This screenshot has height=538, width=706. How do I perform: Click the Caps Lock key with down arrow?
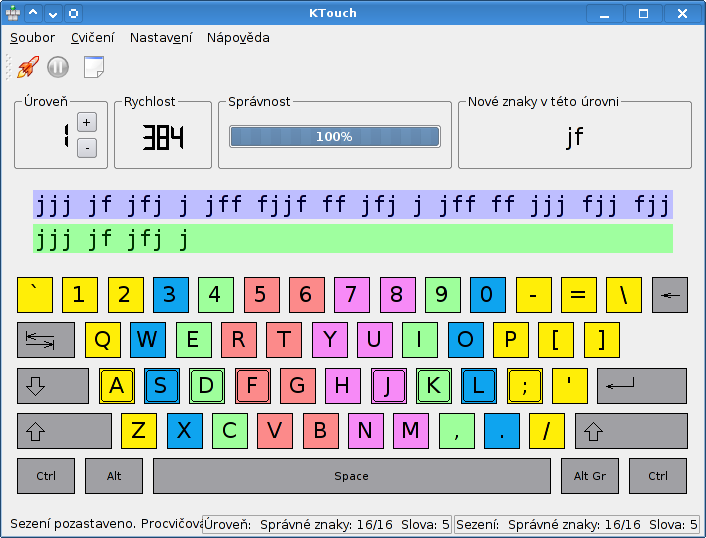(53, 386)
